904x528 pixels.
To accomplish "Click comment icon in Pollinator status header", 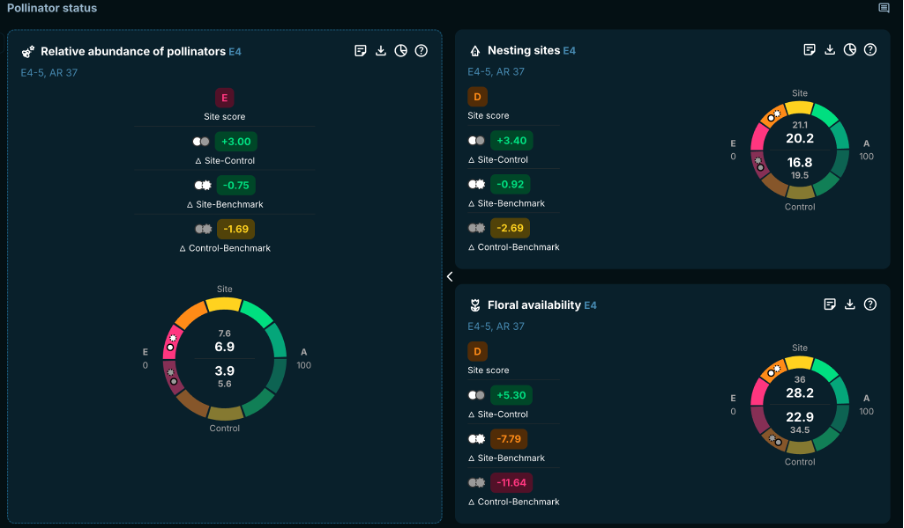I will 884,8.
